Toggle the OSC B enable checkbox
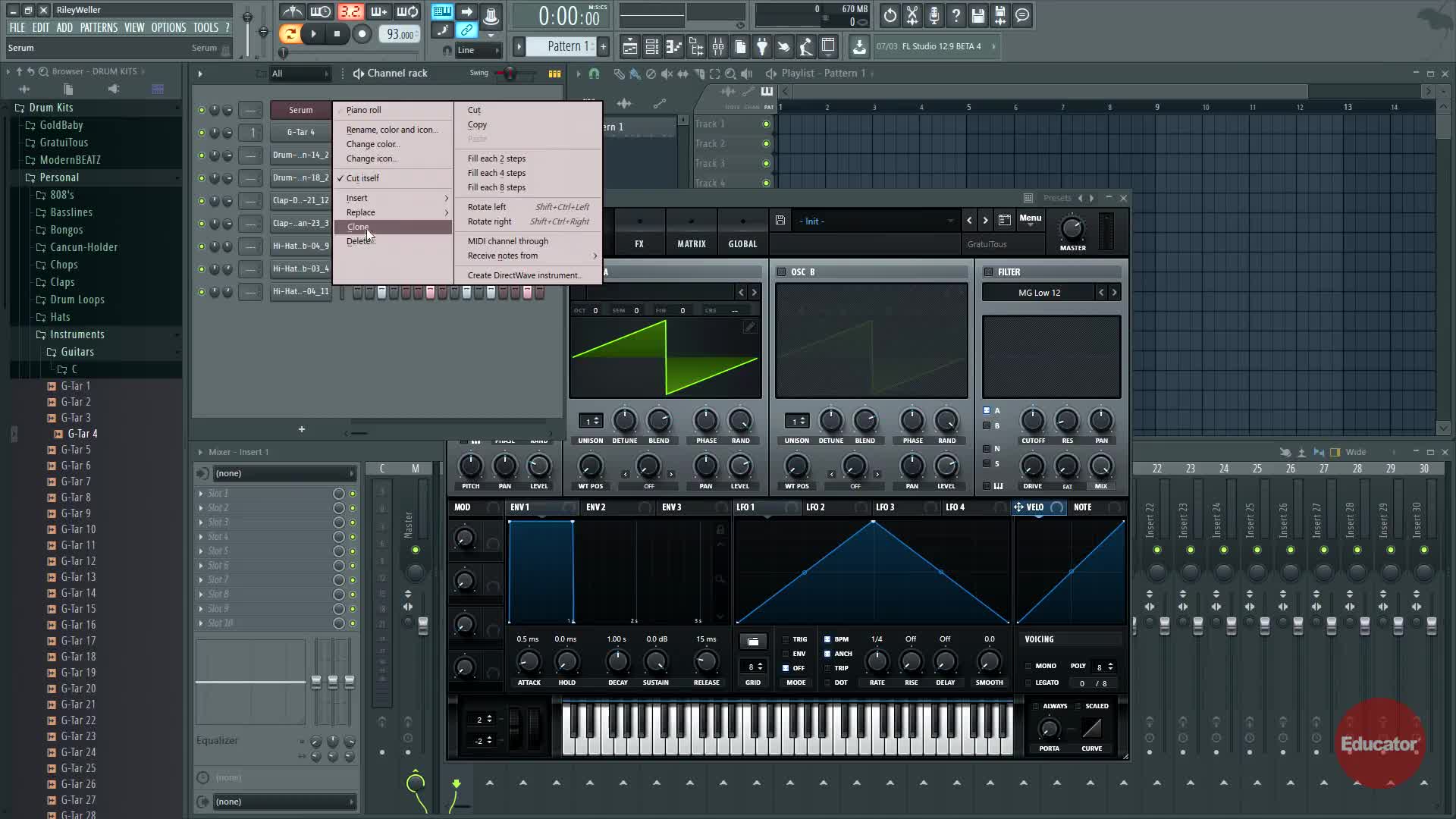This screenshot has width=1456, height=819. click(781, 271)
